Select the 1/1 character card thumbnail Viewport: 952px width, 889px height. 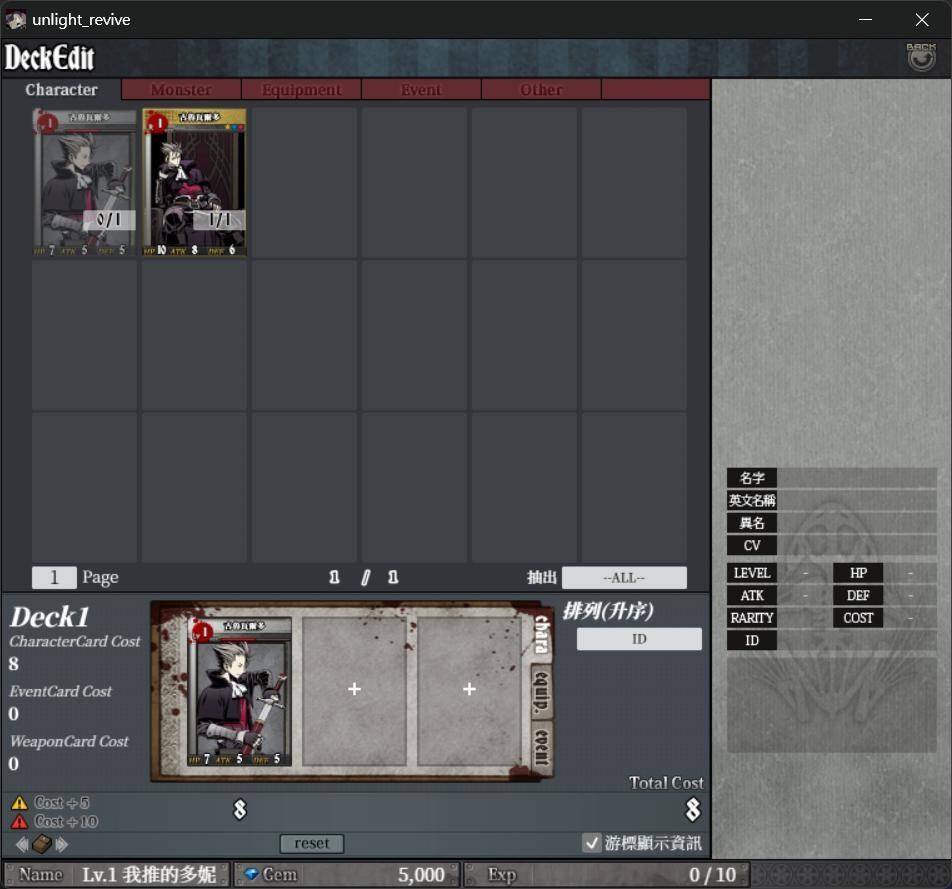point(194,182)
